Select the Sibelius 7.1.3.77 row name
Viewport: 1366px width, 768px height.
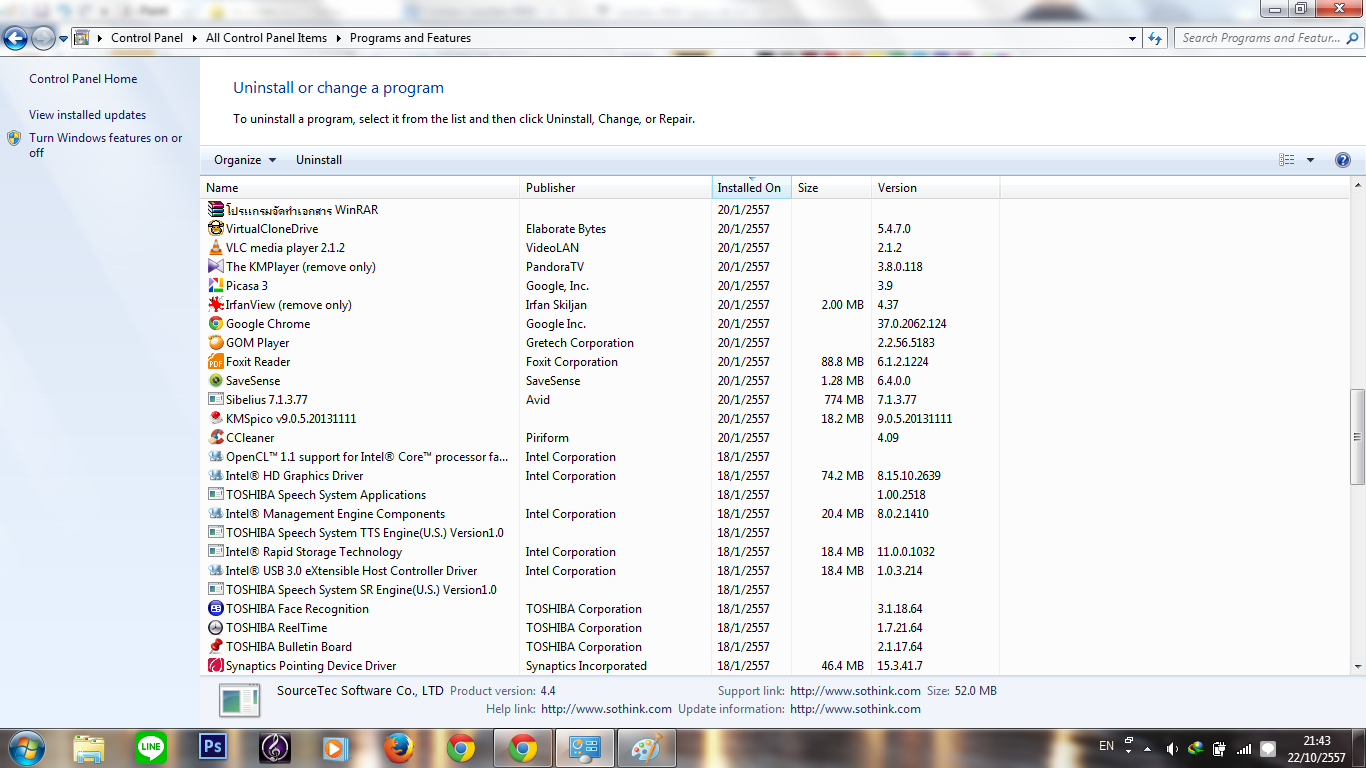click(x=267, y=400)
